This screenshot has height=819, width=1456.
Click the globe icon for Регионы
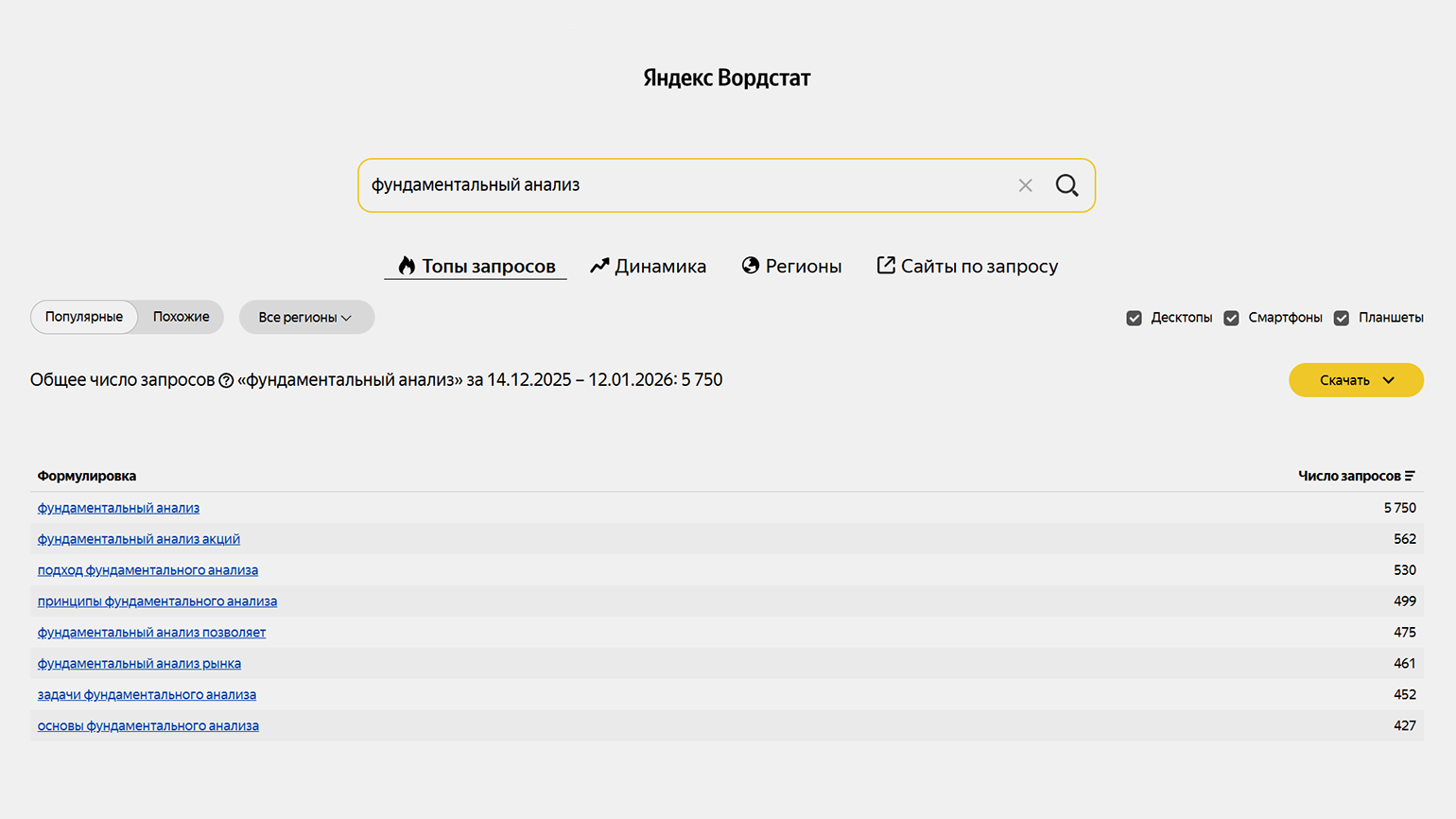751,266
